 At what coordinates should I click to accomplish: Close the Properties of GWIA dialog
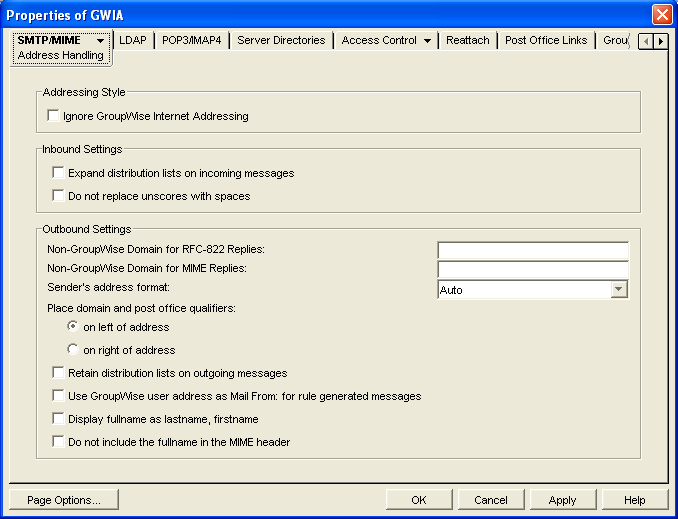tap(662, 14)
